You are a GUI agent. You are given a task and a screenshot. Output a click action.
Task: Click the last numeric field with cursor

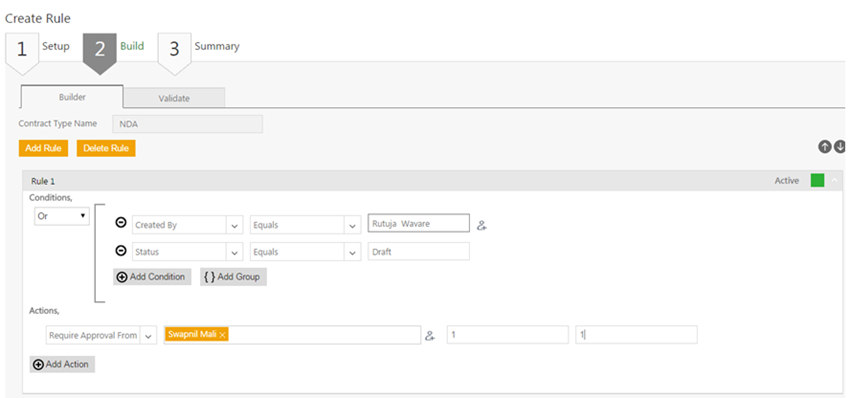[x=636, y=335]
